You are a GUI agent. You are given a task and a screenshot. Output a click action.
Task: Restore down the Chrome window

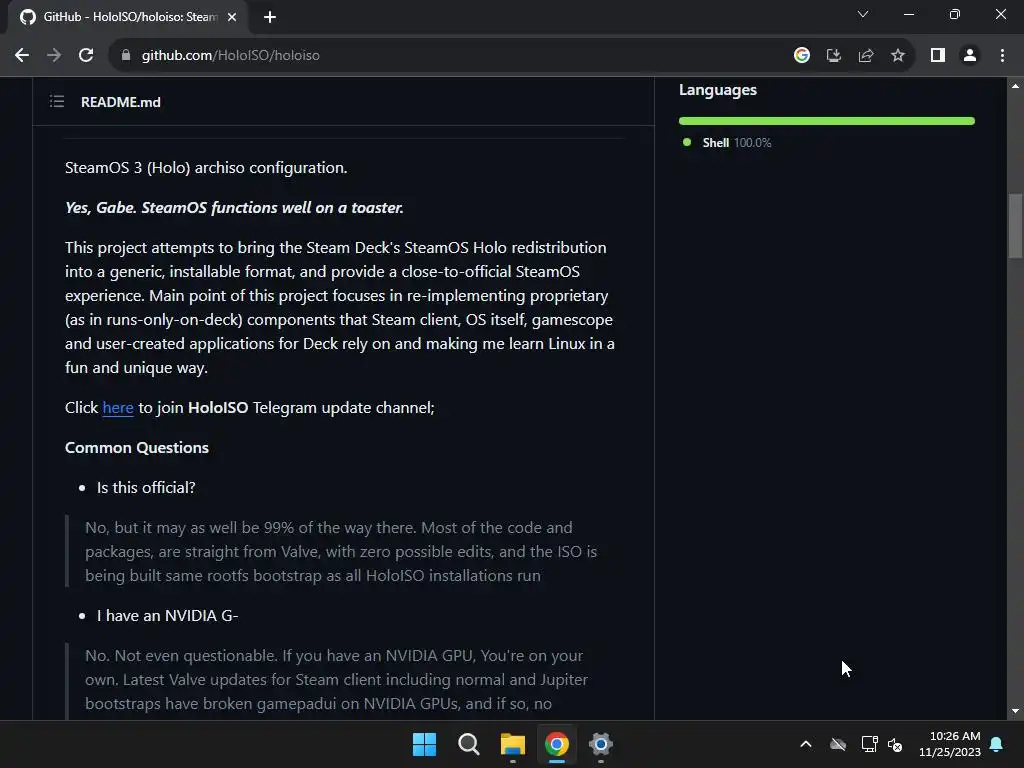click(x=955, y=14)
